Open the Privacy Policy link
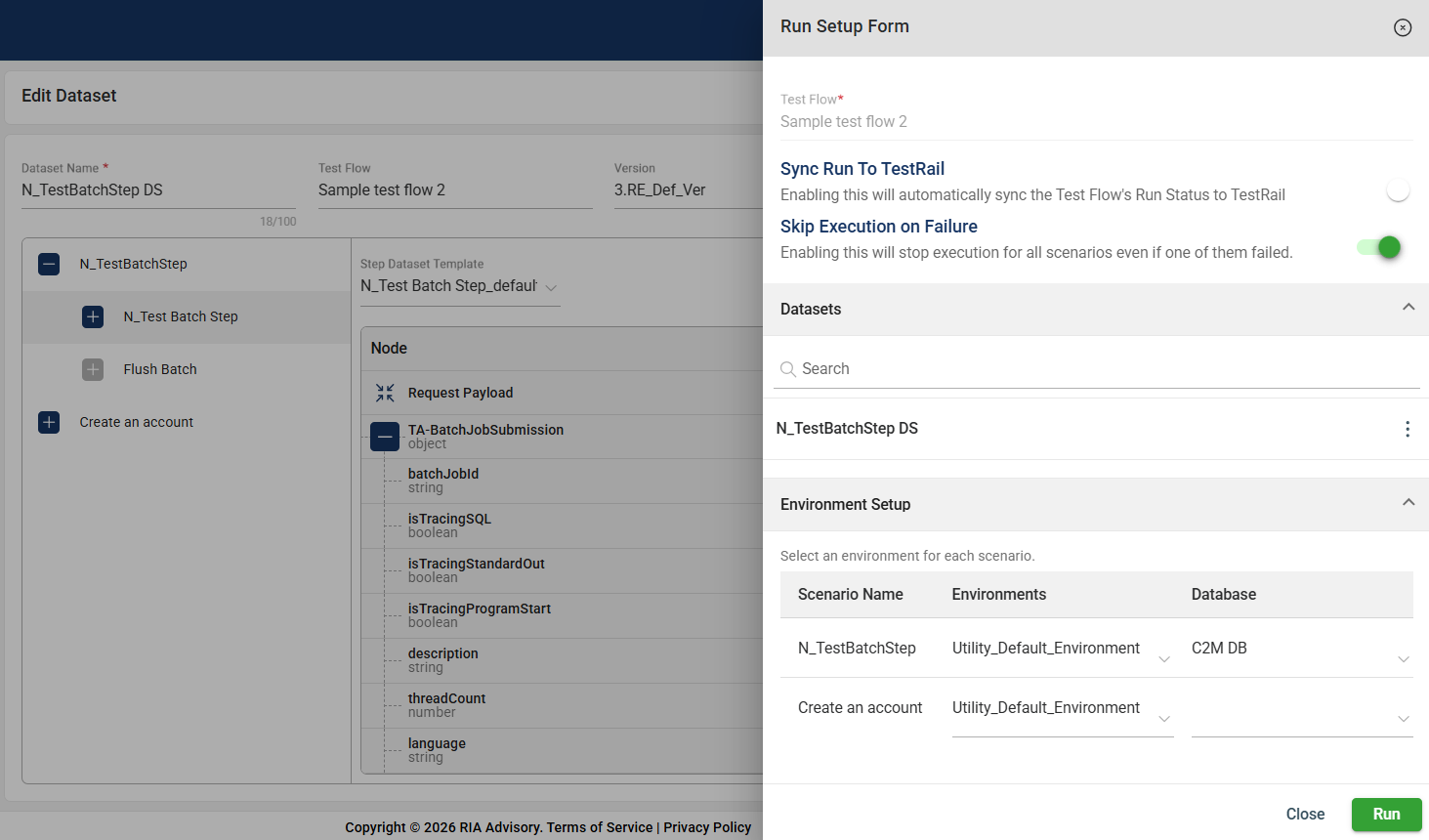The image size is (1429, 840). click(707, 827)
